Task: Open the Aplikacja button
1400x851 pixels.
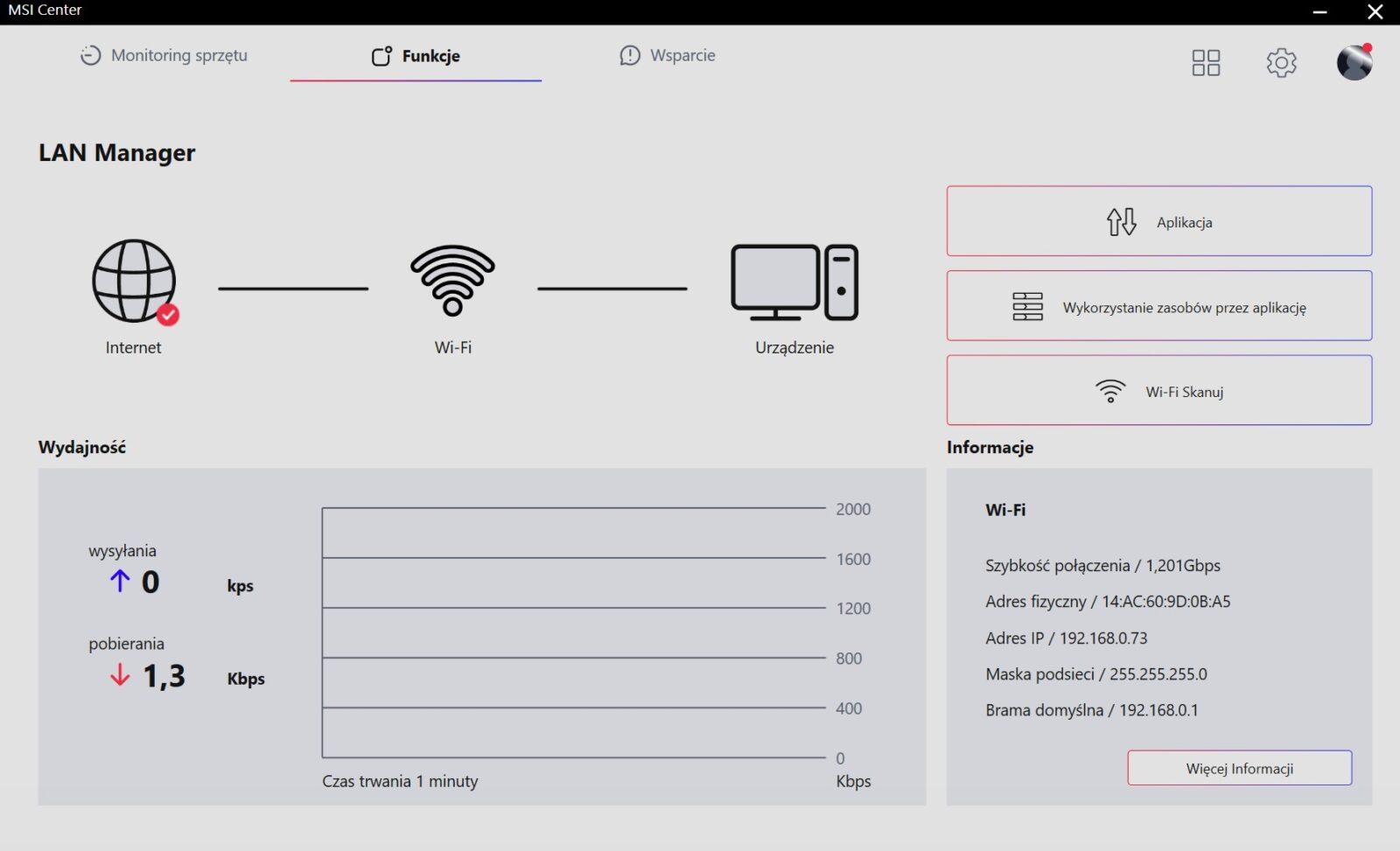Action: [x=1158, y=221]
